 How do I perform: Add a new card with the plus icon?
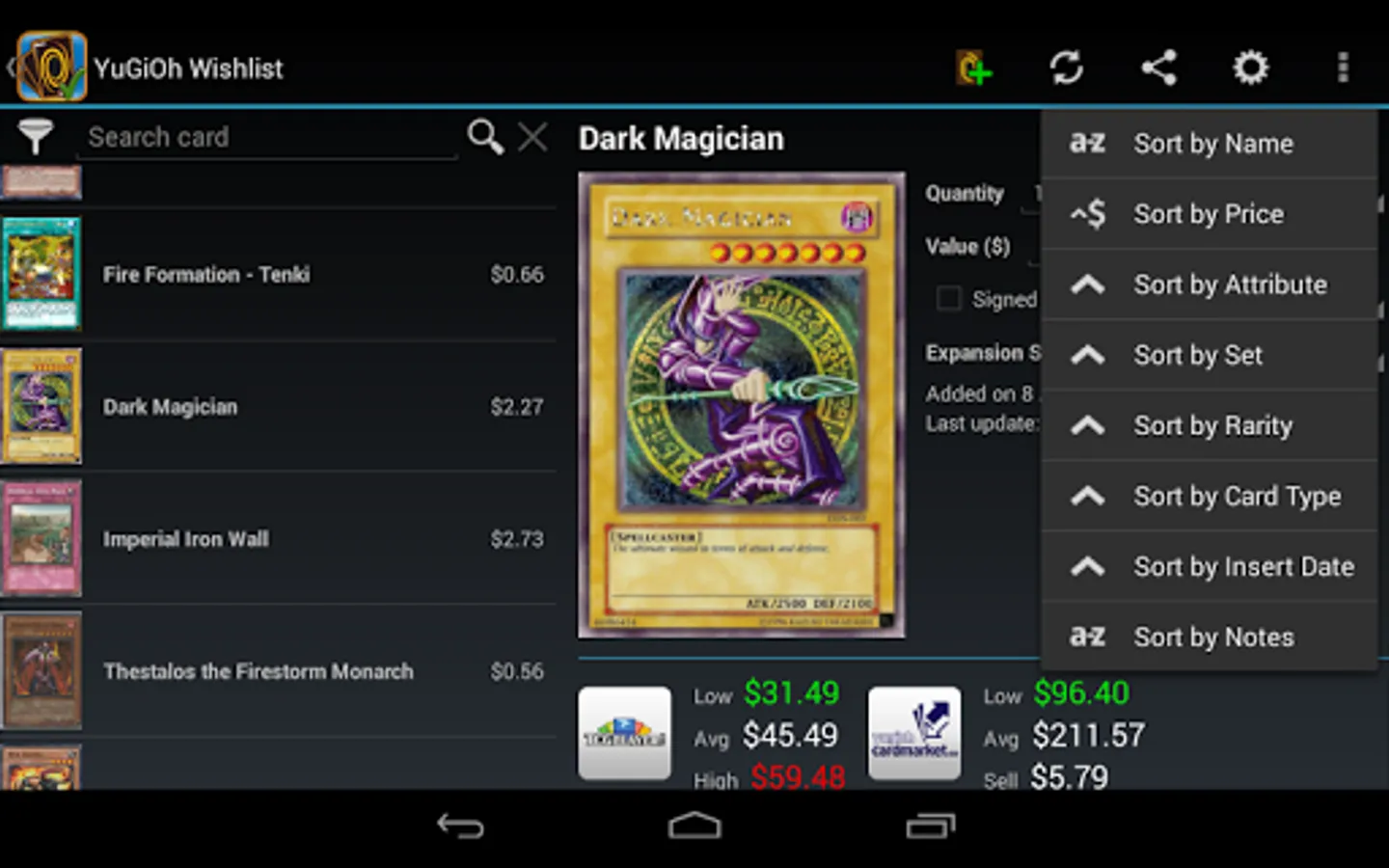click(974, 68)
